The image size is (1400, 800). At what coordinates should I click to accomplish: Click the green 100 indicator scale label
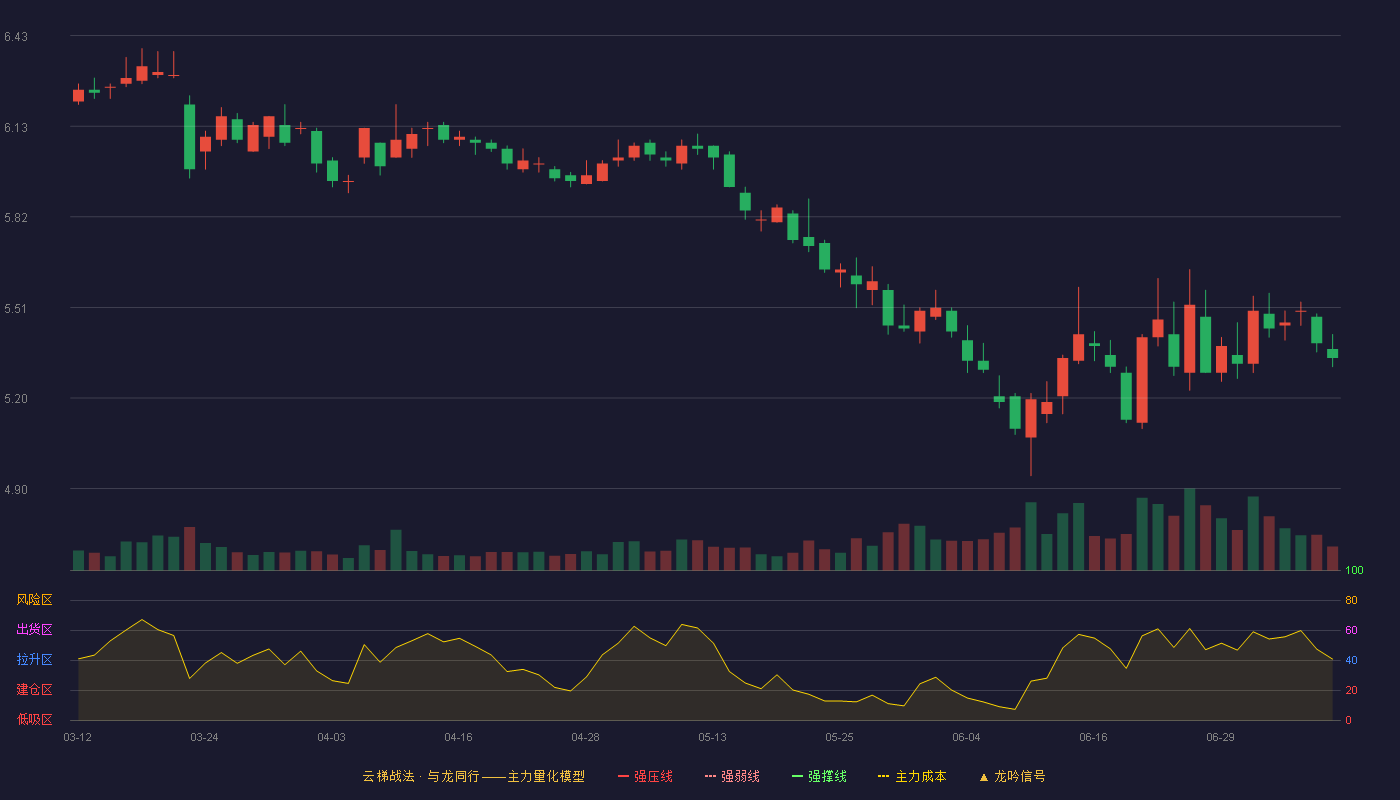pyautogui.click(x=1355, y=571)
